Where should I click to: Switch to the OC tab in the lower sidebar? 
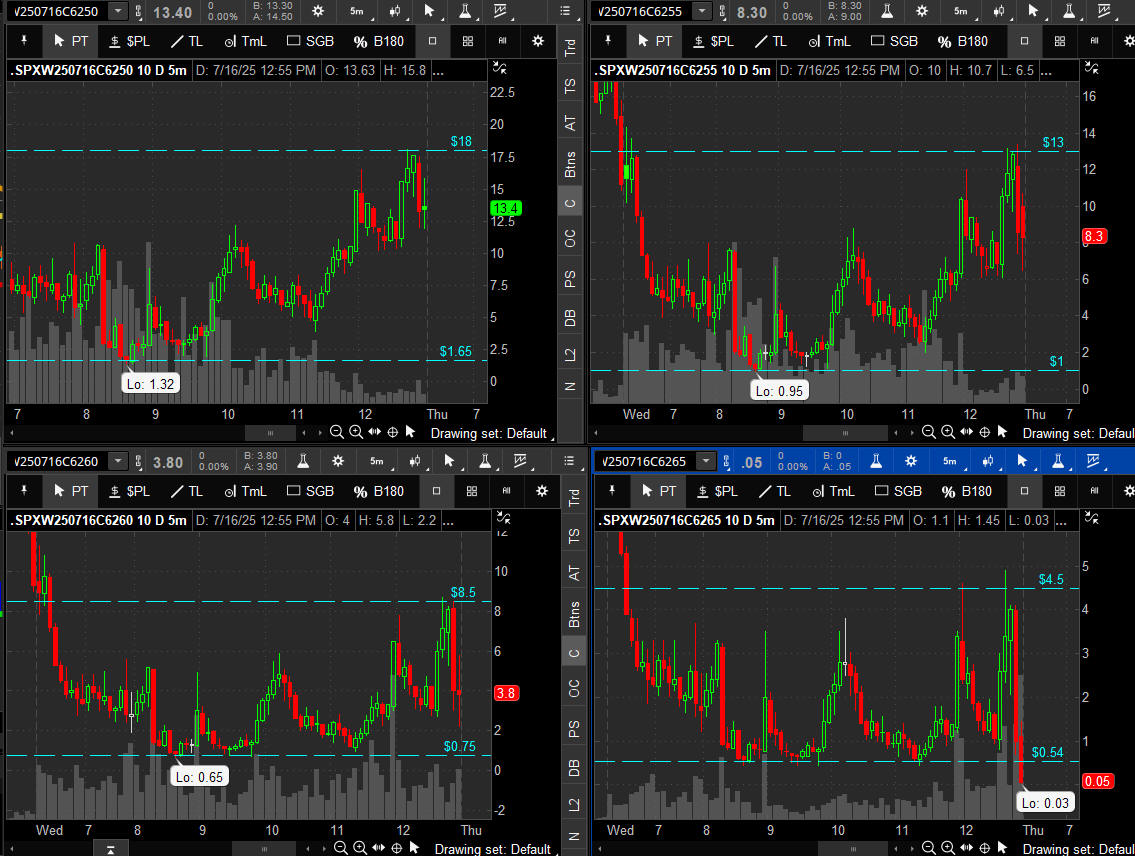571,689
